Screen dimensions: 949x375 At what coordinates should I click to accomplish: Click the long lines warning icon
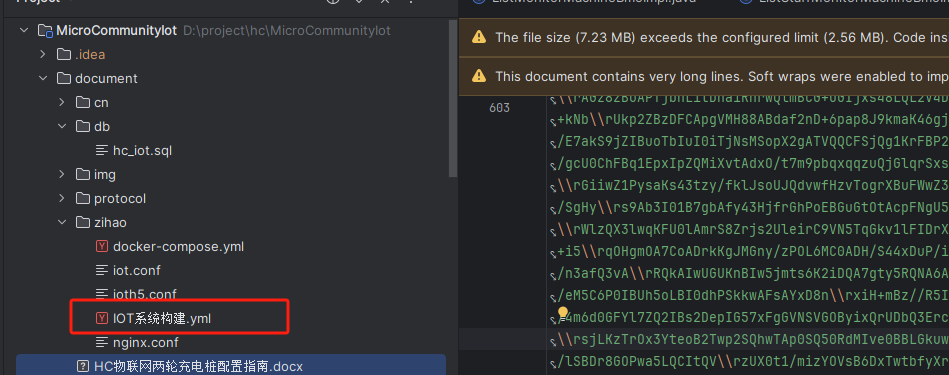tap(479, 76)
